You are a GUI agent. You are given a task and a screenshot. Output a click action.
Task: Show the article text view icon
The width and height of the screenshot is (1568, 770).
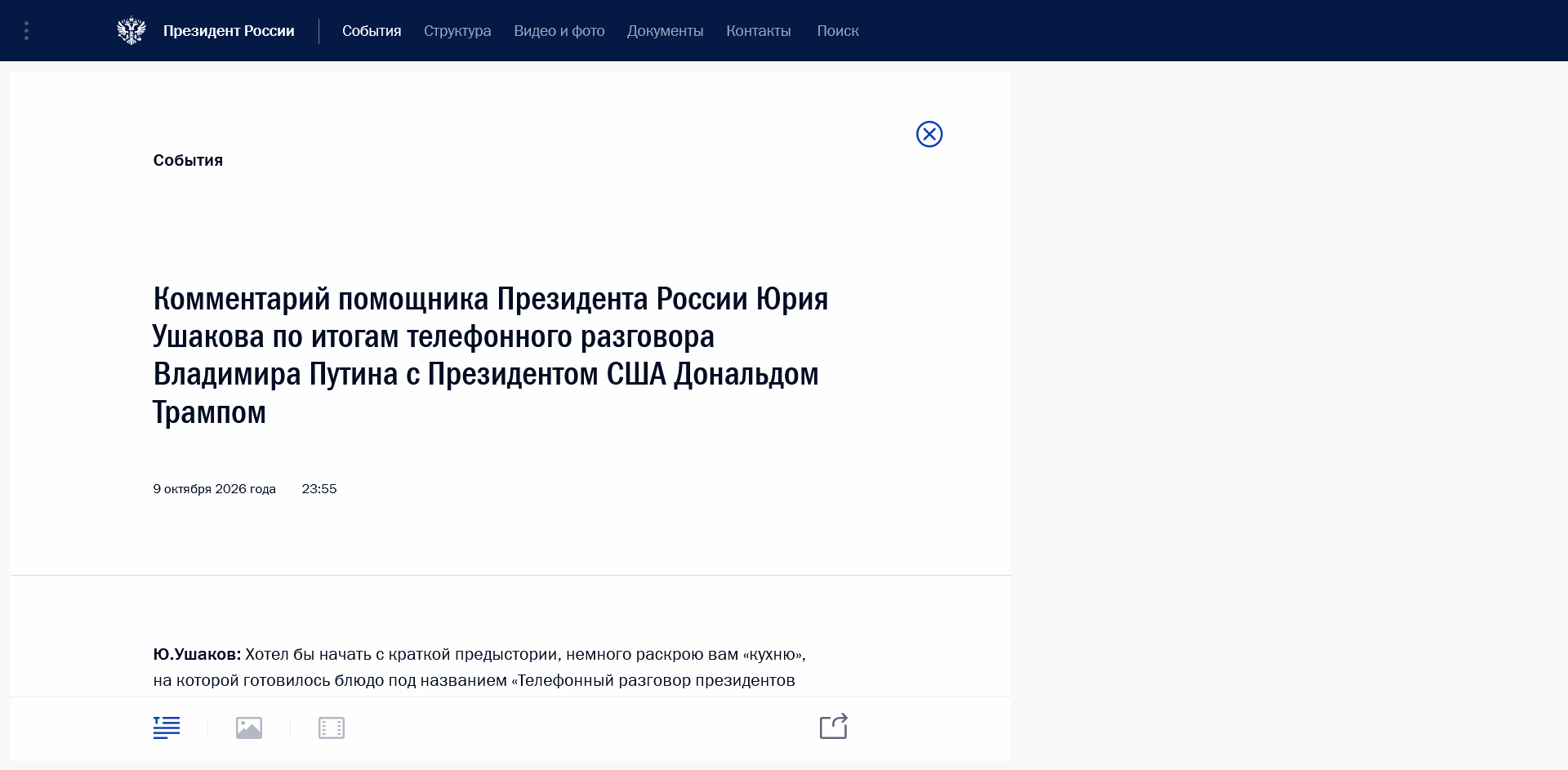167,728
